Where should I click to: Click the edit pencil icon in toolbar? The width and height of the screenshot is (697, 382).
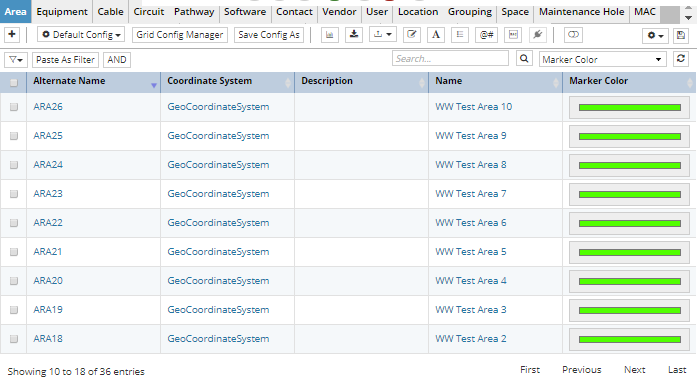(412, 34)
